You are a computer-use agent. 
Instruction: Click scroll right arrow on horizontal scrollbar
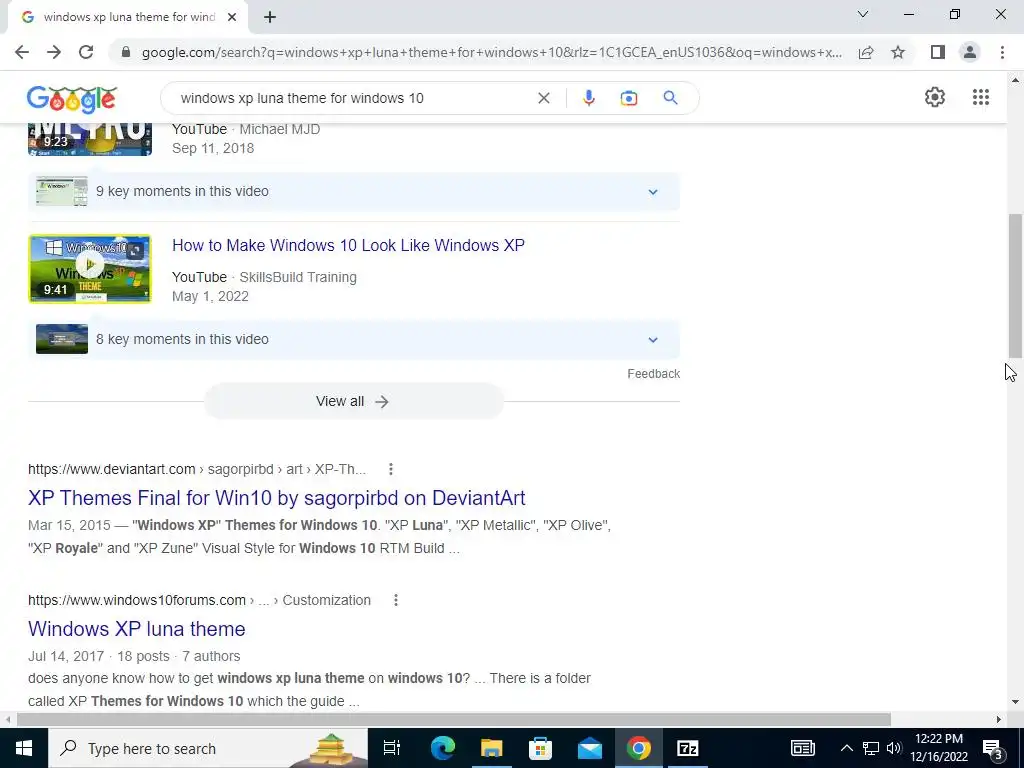pos(999,719)
